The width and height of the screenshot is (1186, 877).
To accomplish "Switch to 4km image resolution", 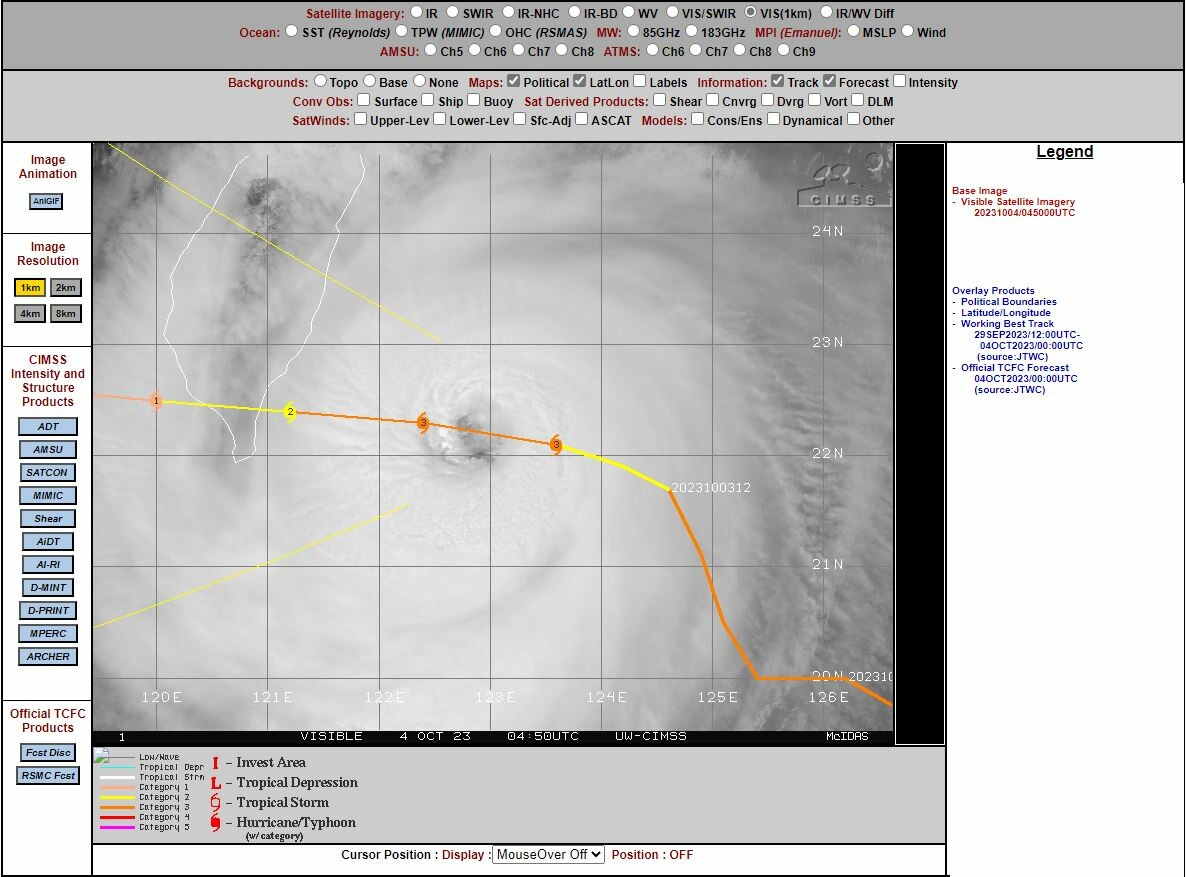I will (30, 313).
